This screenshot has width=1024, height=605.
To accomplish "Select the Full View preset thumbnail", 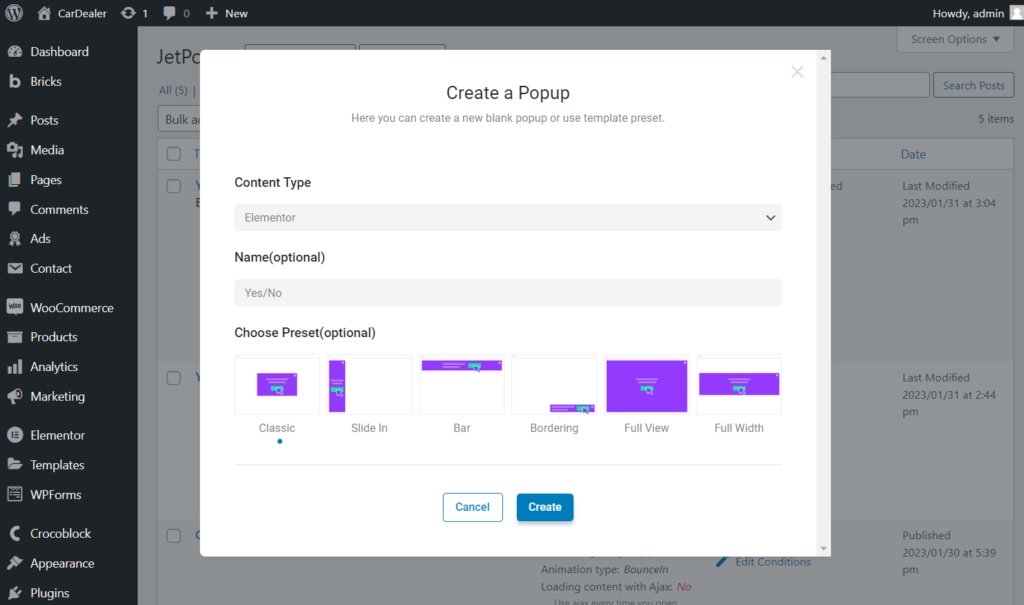I will (647, 385).
